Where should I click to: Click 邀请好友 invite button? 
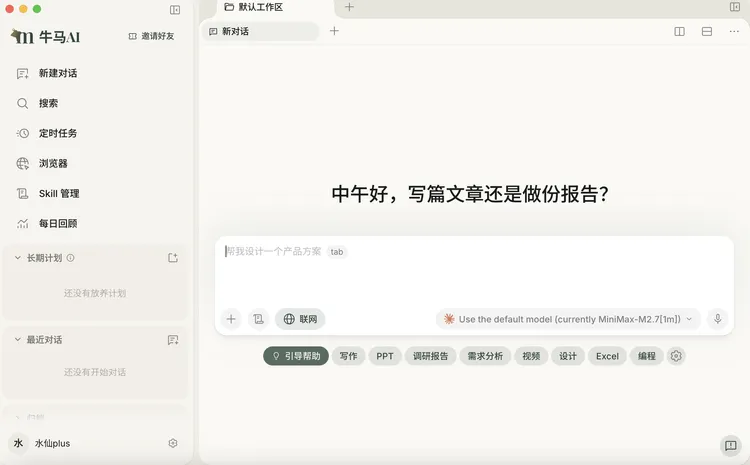click(x=151, y=36)
